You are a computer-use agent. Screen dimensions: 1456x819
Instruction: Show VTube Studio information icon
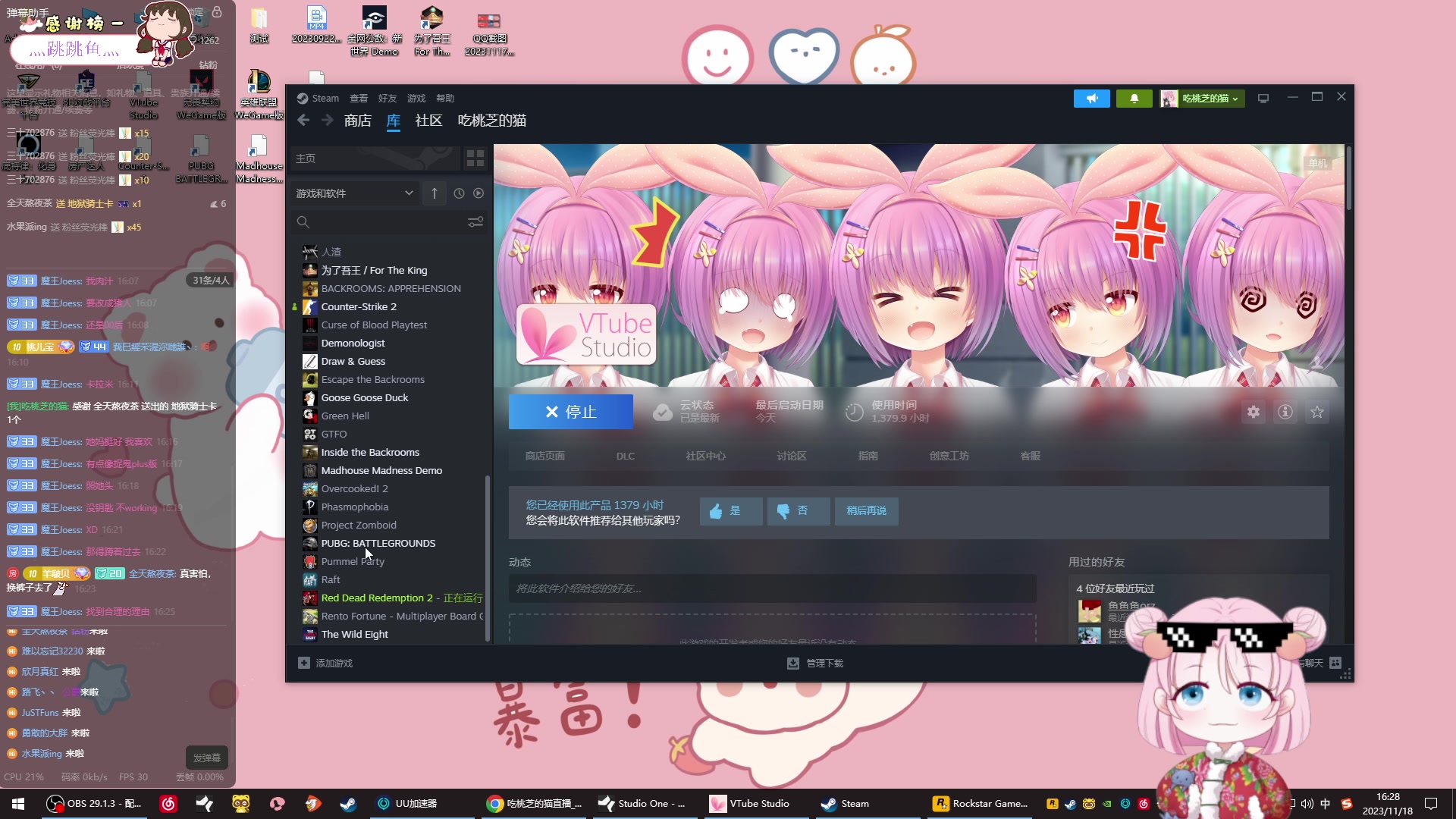1285,412
